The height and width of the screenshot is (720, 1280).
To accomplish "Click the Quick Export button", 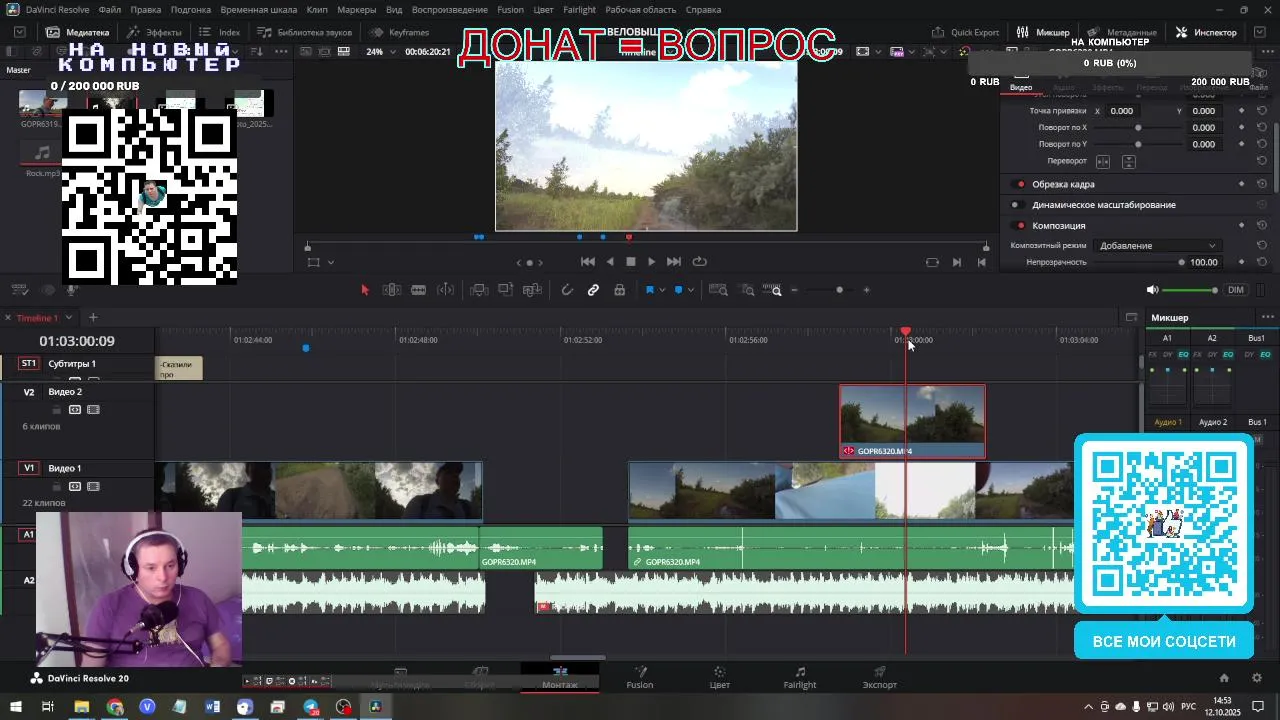I will point(966,32).
